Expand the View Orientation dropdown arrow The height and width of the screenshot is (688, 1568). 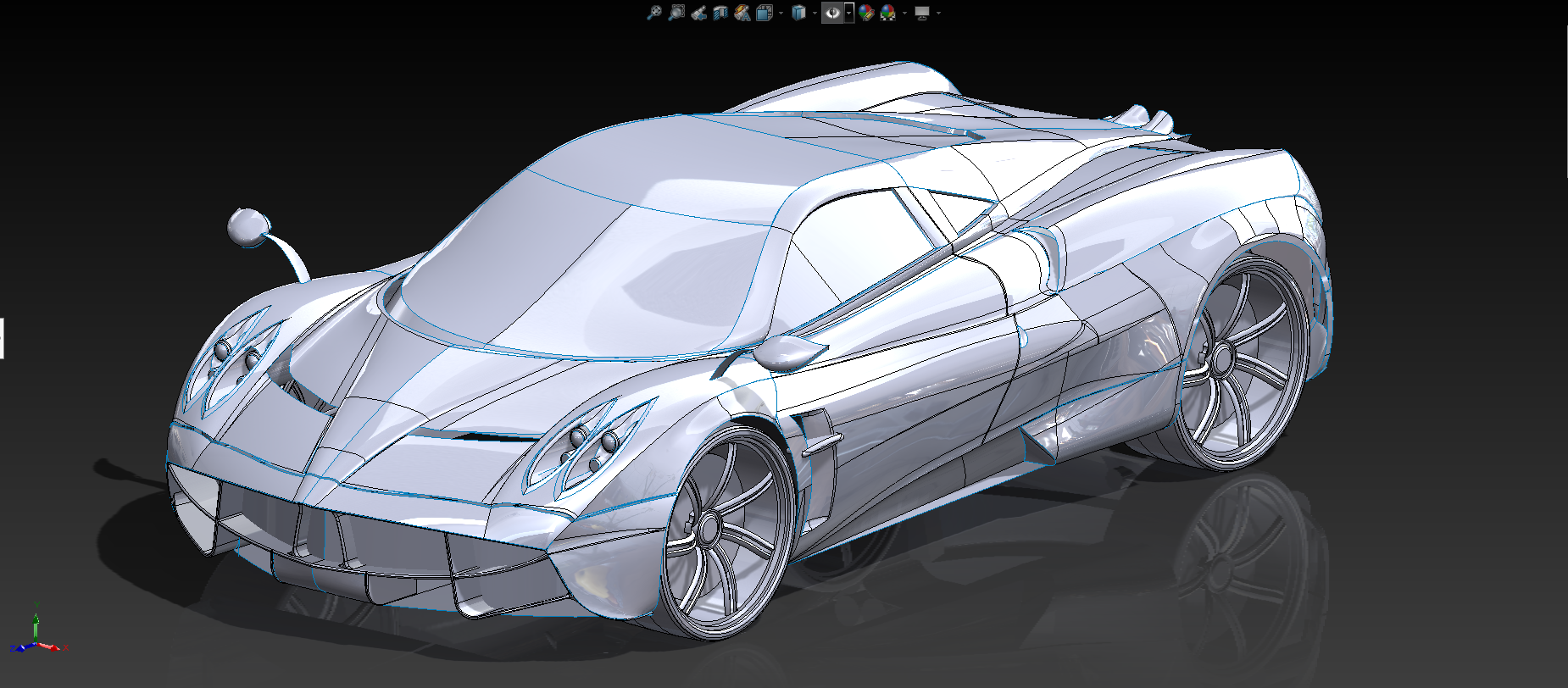click(x=781, y=13)
